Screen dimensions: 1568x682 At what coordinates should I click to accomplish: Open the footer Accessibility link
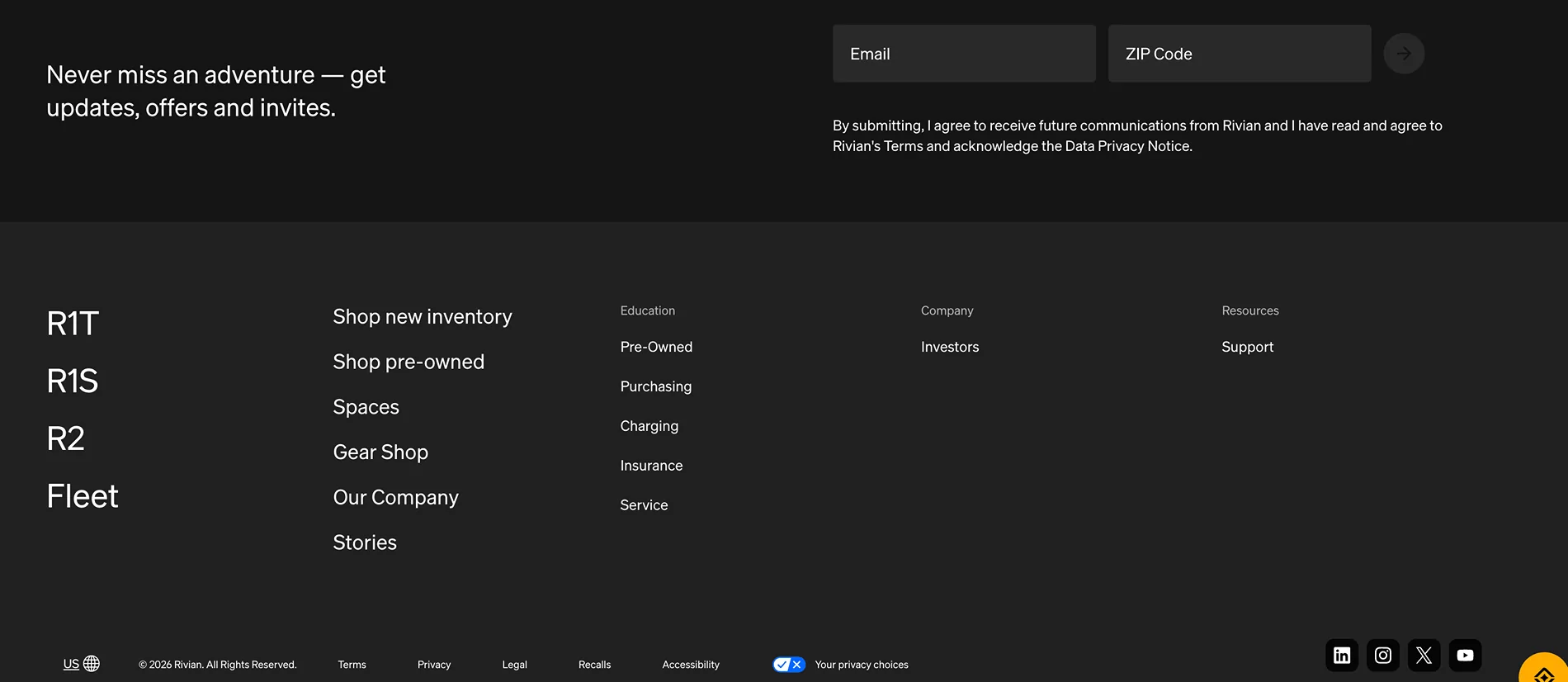pos(691,665)
